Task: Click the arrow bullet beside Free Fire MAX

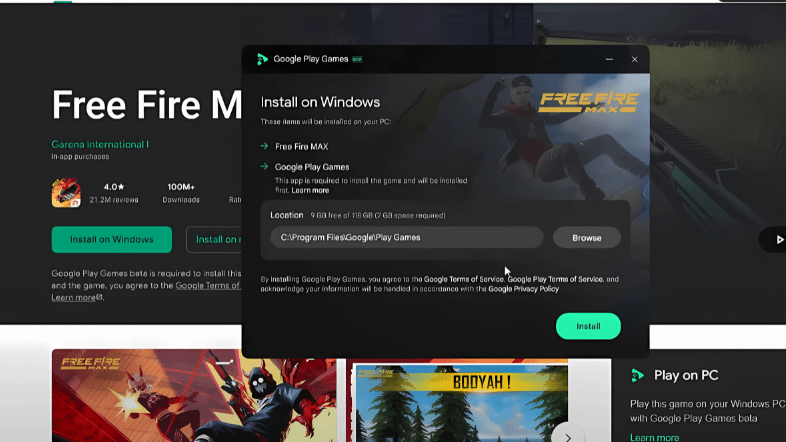Action: tap(264, 146)
